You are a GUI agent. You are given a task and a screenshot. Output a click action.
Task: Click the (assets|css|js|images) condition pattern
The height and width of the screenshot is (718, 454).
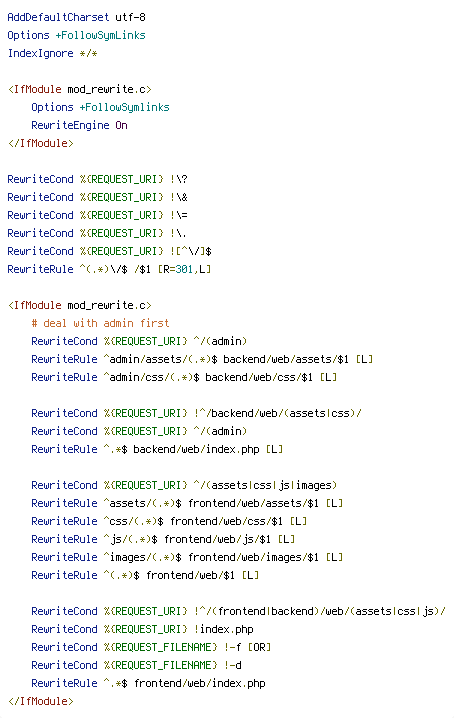click(264, 485)
